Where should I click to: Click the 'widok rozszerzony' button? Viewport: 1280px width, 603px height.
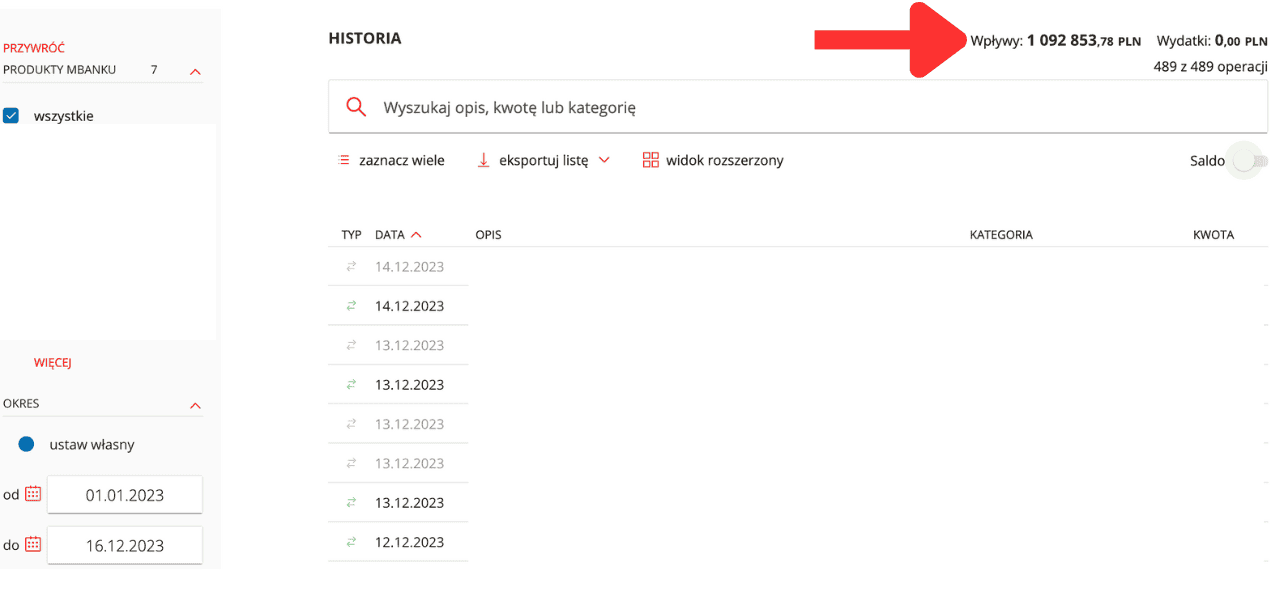[x=713, y=160]
